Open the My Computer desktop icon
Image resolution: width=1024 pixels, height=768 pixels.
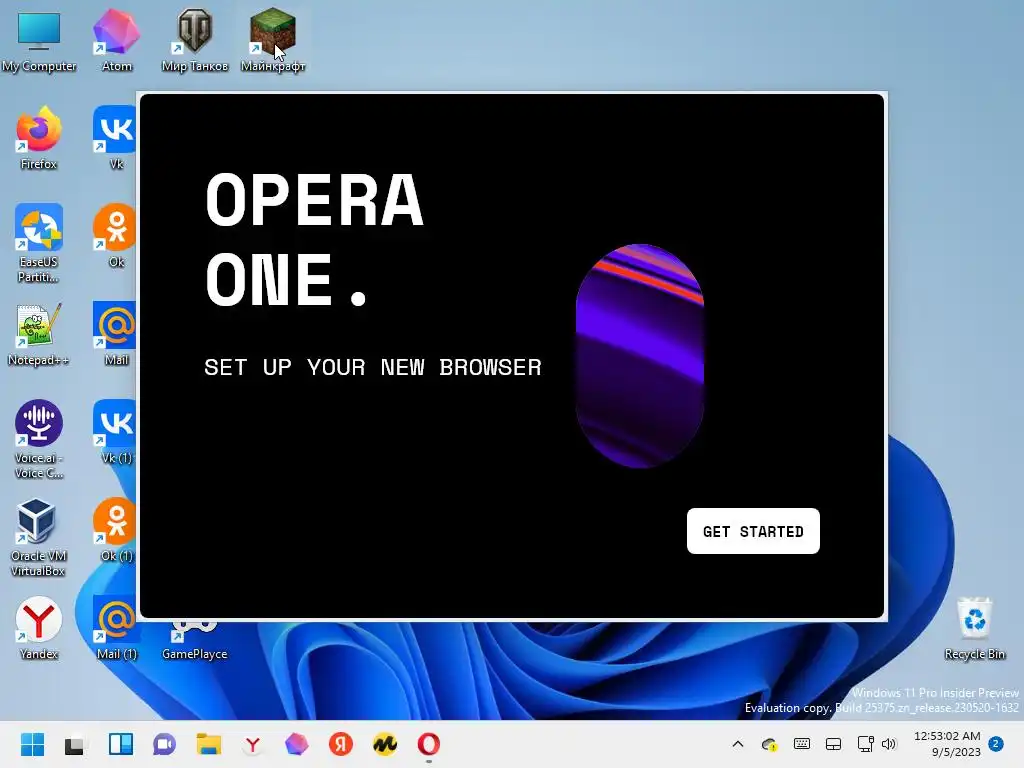39,41
